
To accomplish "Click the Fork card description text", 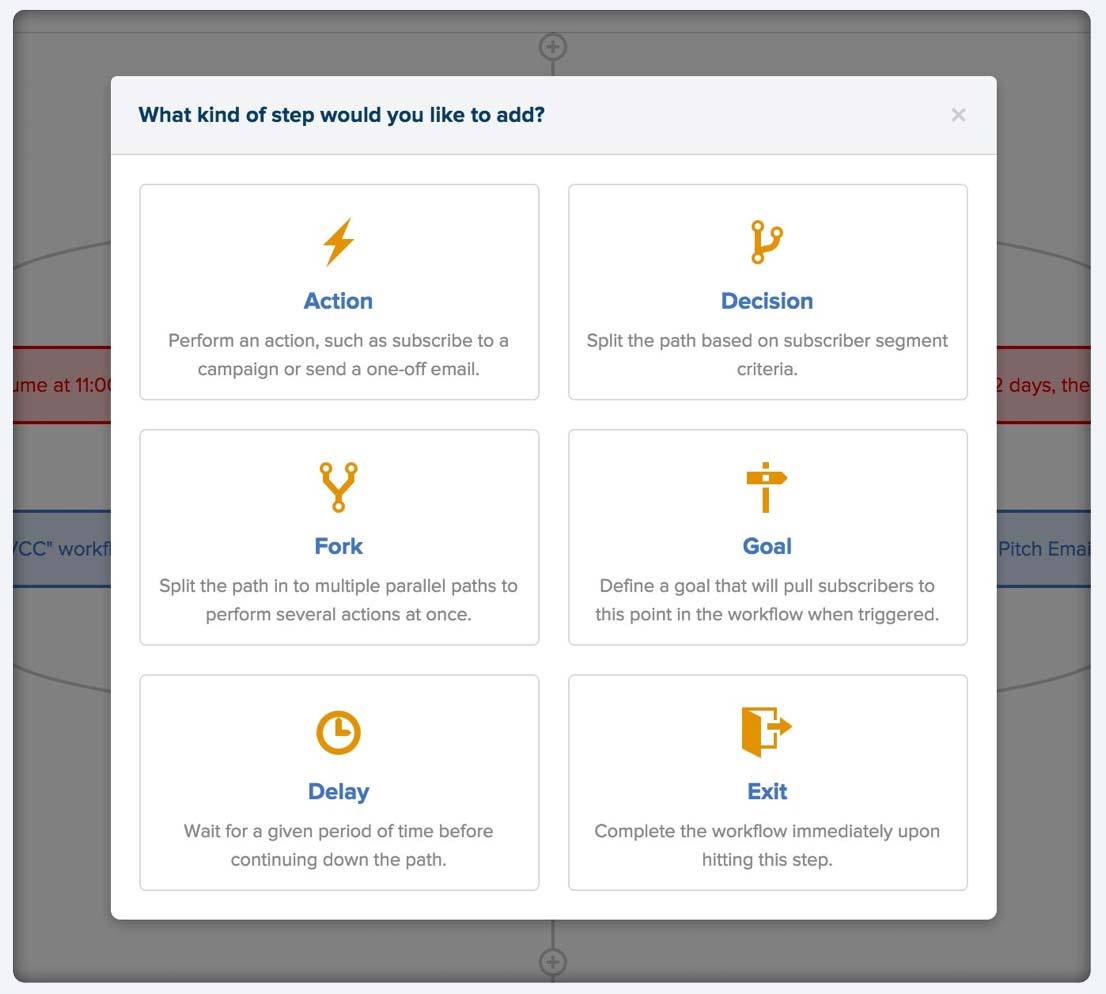I will pyautogui.click(x=338, y=599).
